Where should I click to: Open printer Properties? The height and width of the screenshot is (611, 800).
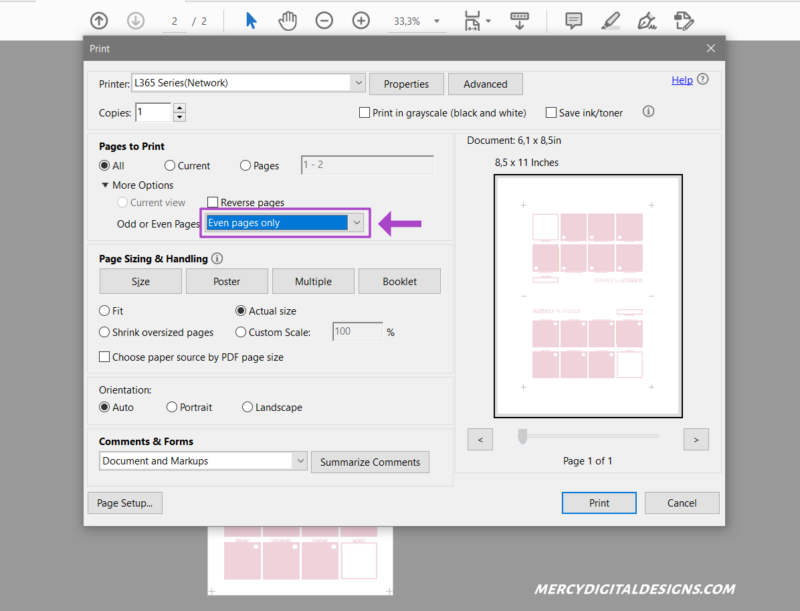click(406, 83)
